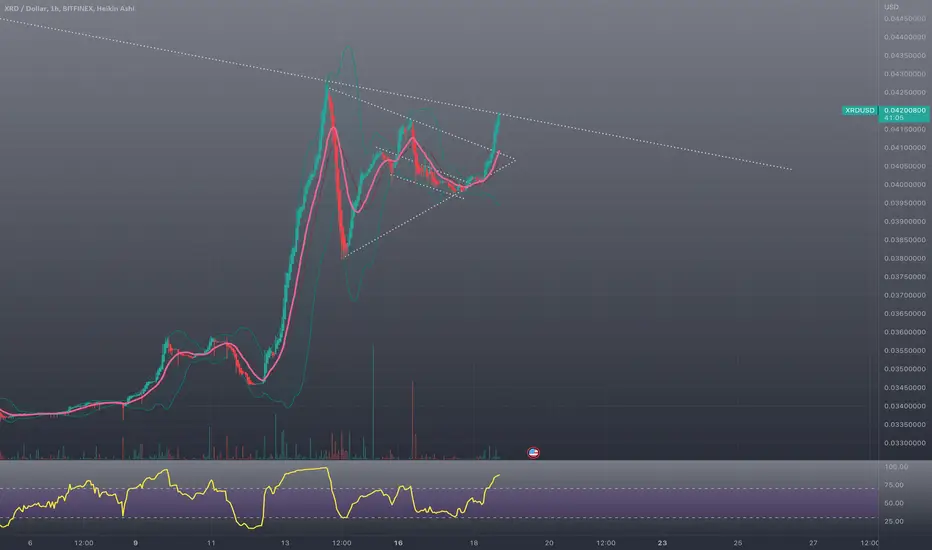Click the 50.00 RSI scale label
932x550 pixels.
coord(894,504)
